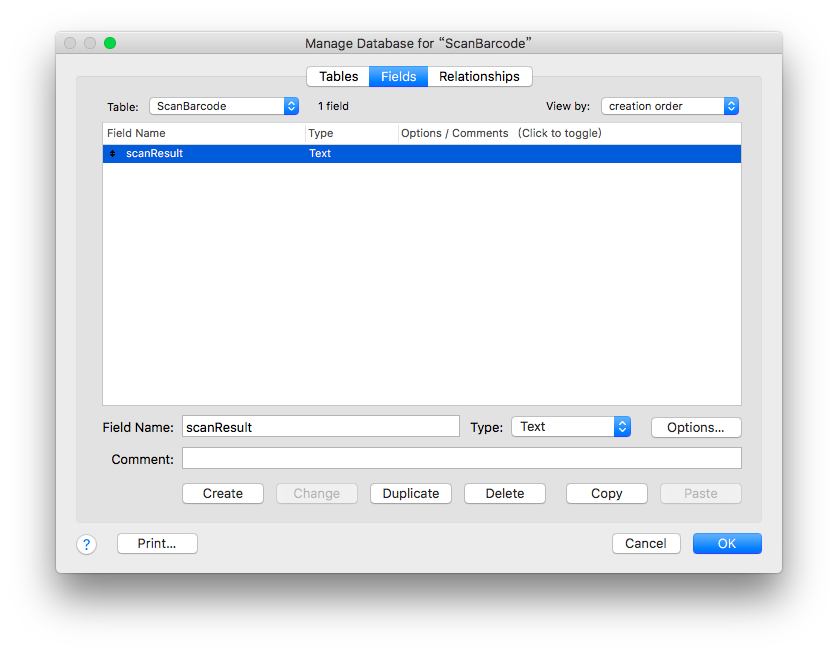Click the green zoom window button
This screenshot has height=653, width=838.
click(110, 43)
